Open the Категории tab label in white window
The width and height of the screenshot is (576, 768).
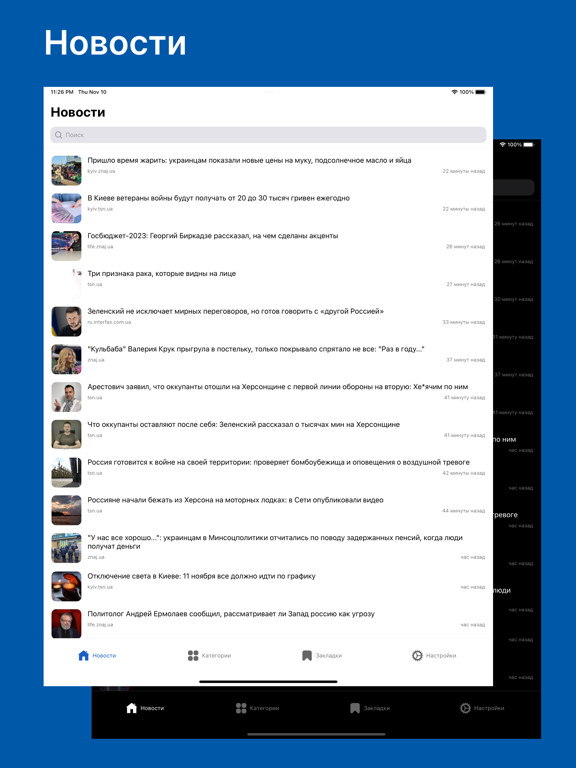[216, 655]
